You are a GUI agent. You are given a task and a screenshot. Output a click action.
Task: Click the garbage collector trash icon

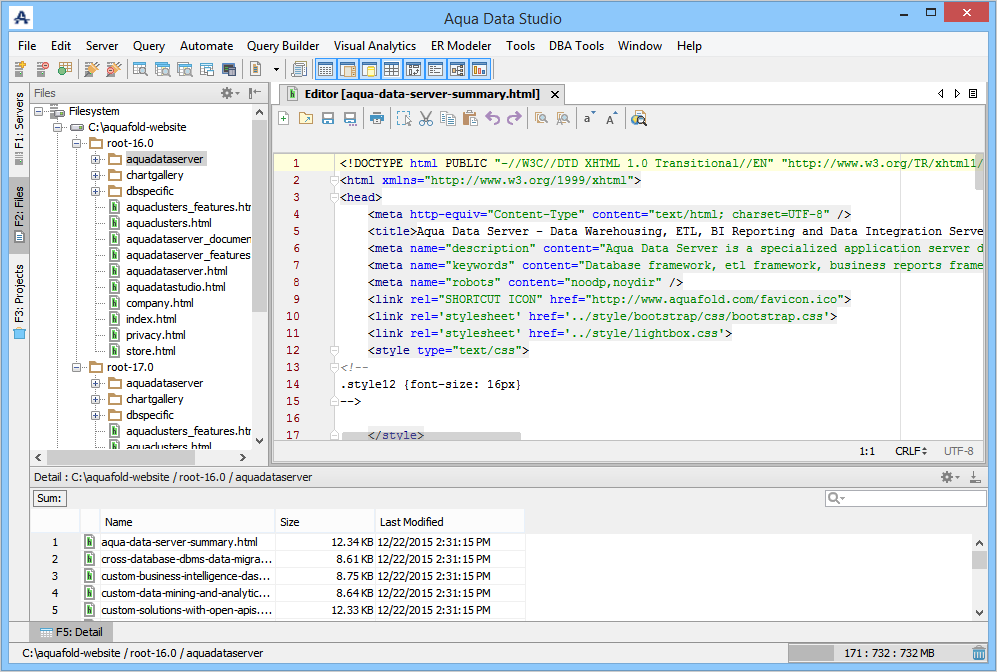coord(979,653)
